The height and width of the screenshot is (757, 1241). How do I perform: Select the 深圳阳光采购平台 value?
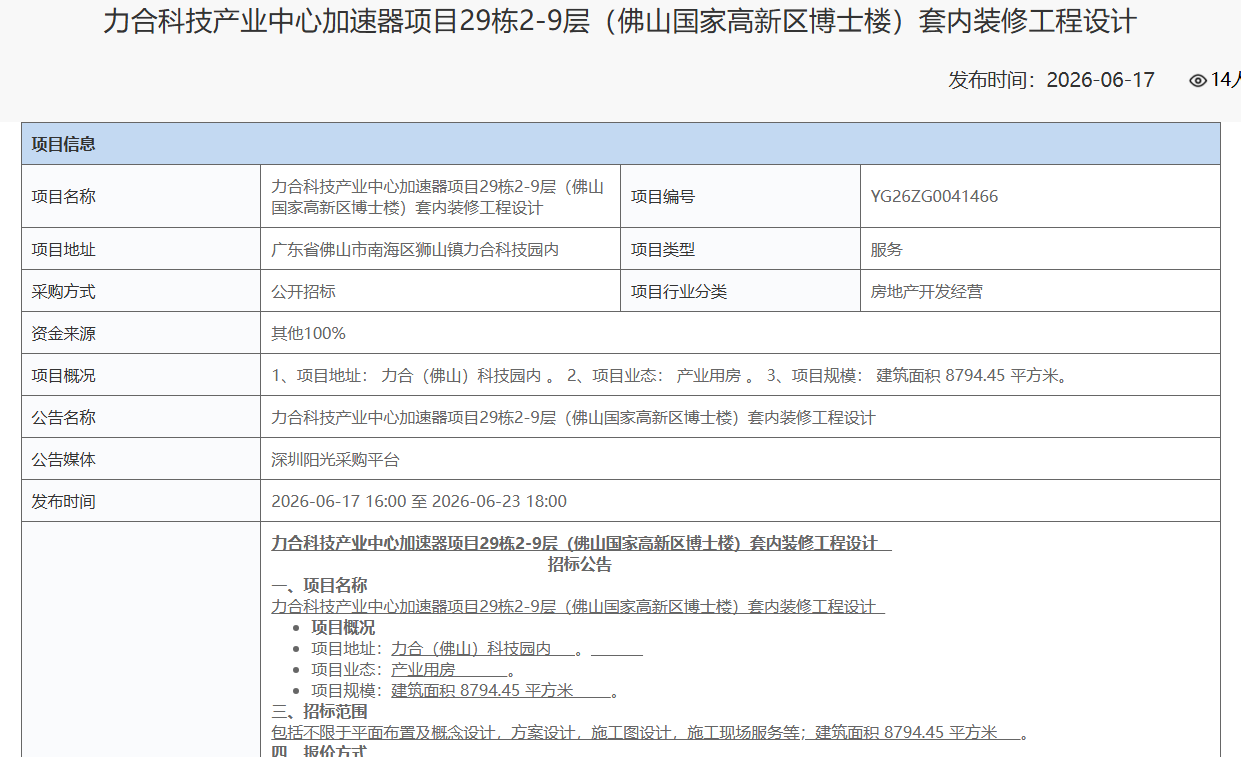(335, 460)
